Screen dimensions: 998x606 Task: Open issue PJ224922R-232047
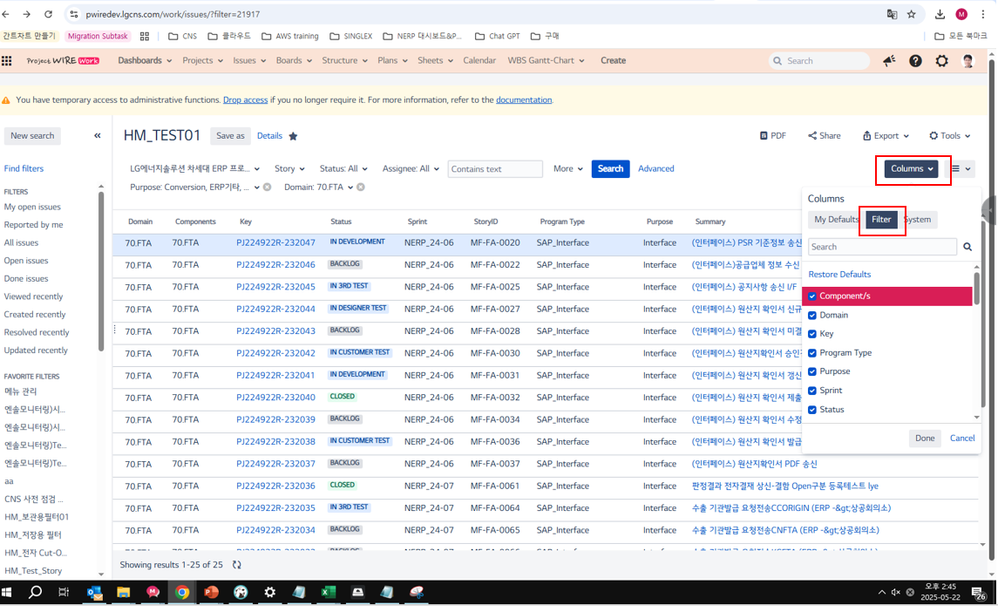point(276,243)
